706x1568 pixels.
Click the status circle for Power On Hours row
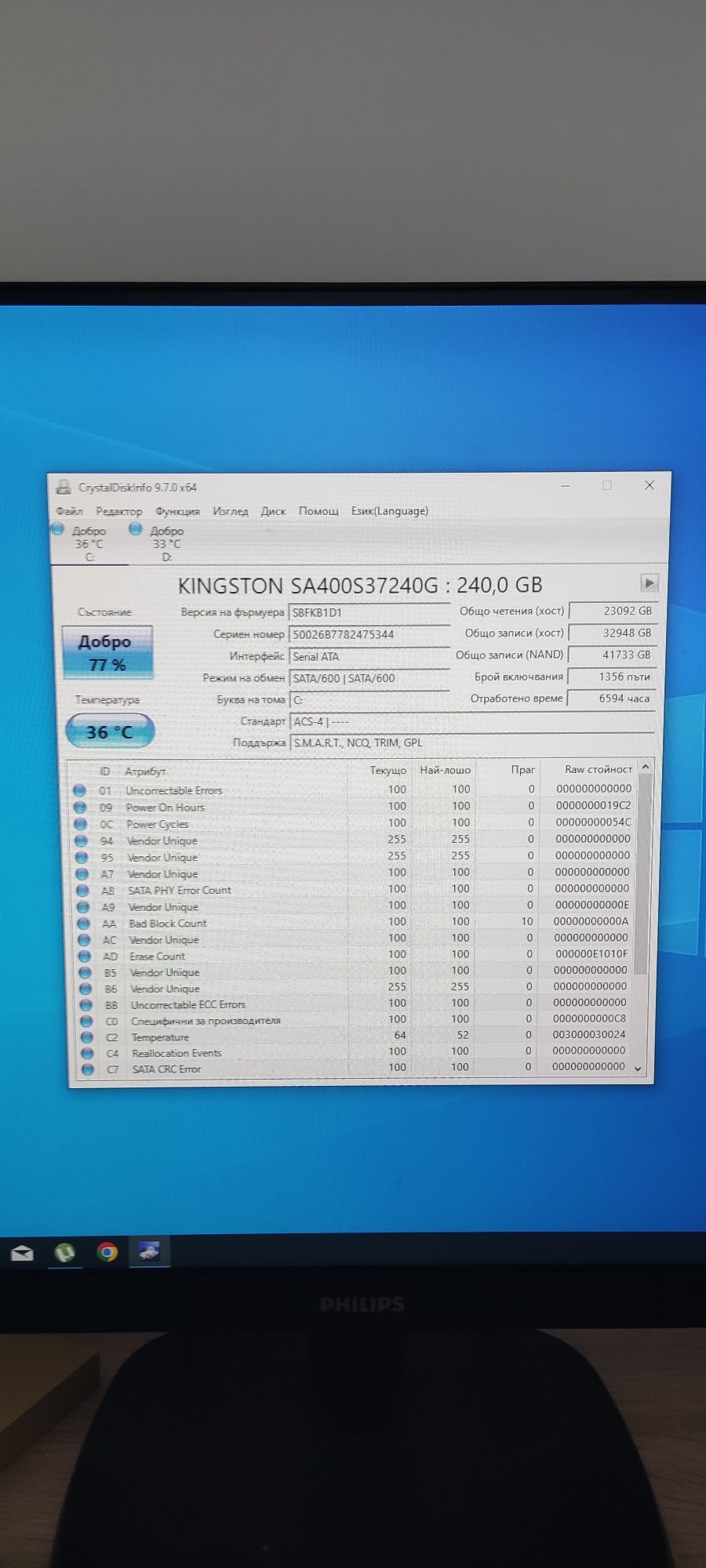(80, 807)
